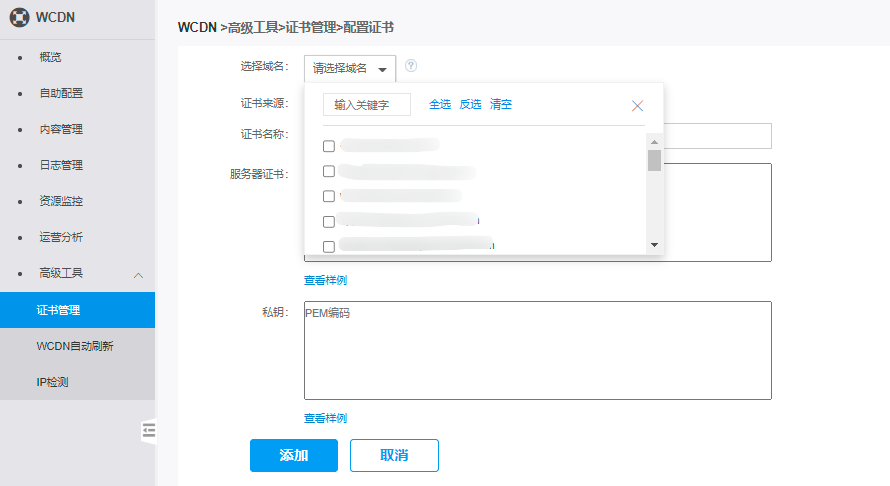Click the domain list scroll up arrow
890x486 pixels.
(654, 140)
